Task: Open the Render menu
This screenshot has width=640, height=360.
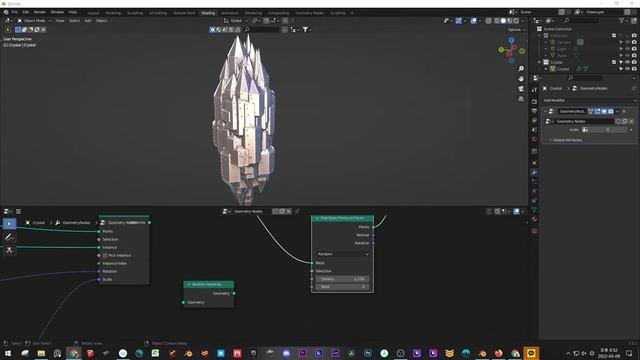Action: tap(40, 12)
